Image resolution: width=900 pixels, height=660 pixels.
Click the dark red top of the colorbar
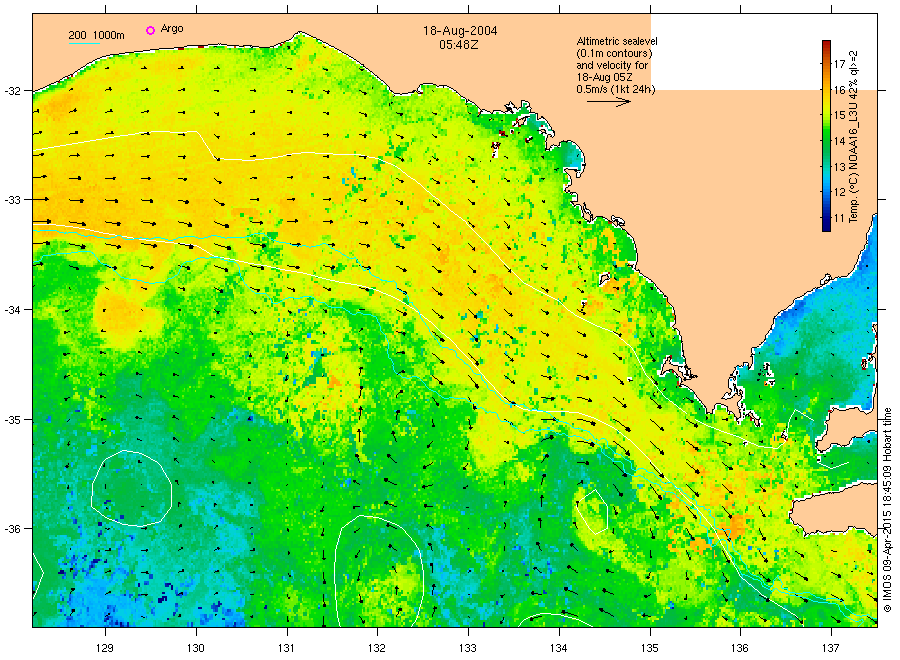pyautogui.click(x=827, y=46)
